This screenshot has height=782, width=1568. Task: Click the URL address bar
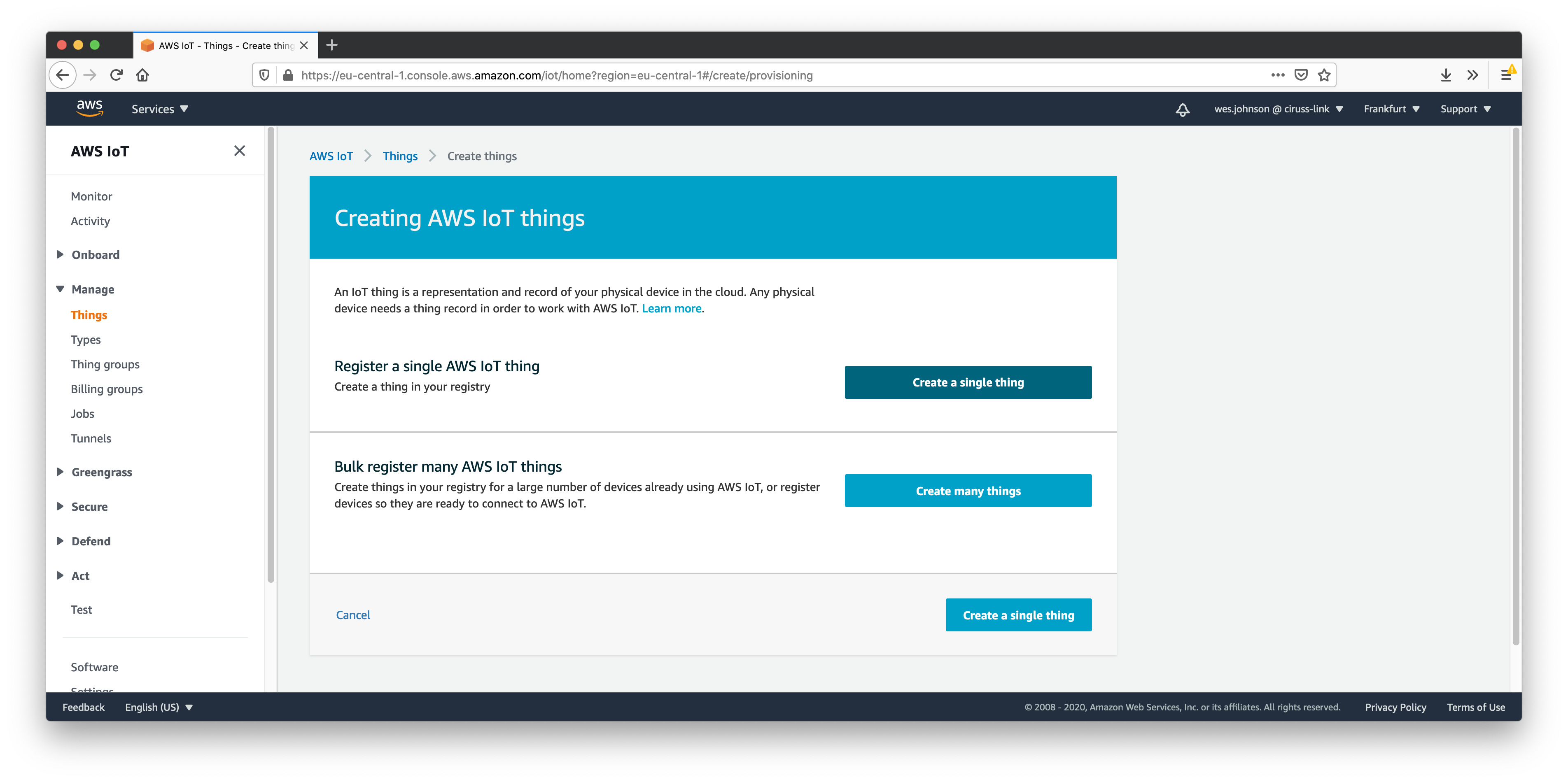tap(730, 75)
